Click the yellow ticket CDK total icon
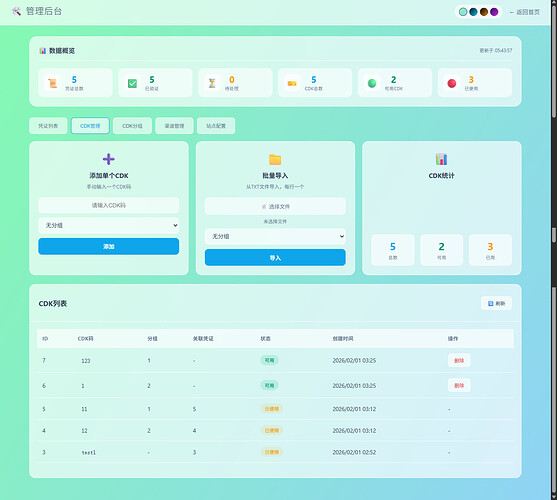The height and width of the screenshot is (500, 557). click(292, 83)
